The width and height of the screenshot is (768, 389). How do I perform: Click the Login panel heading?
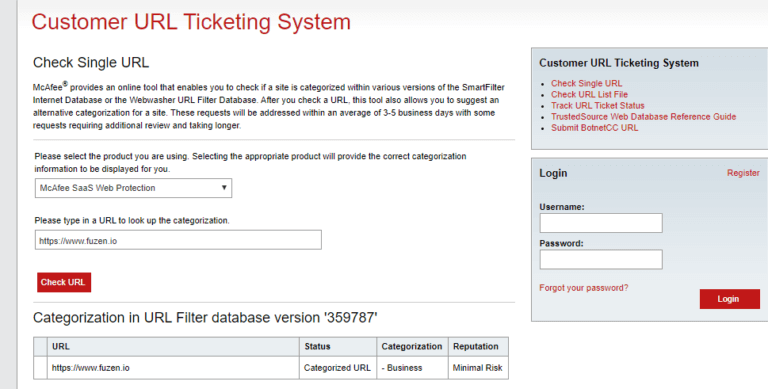(553, 173)
